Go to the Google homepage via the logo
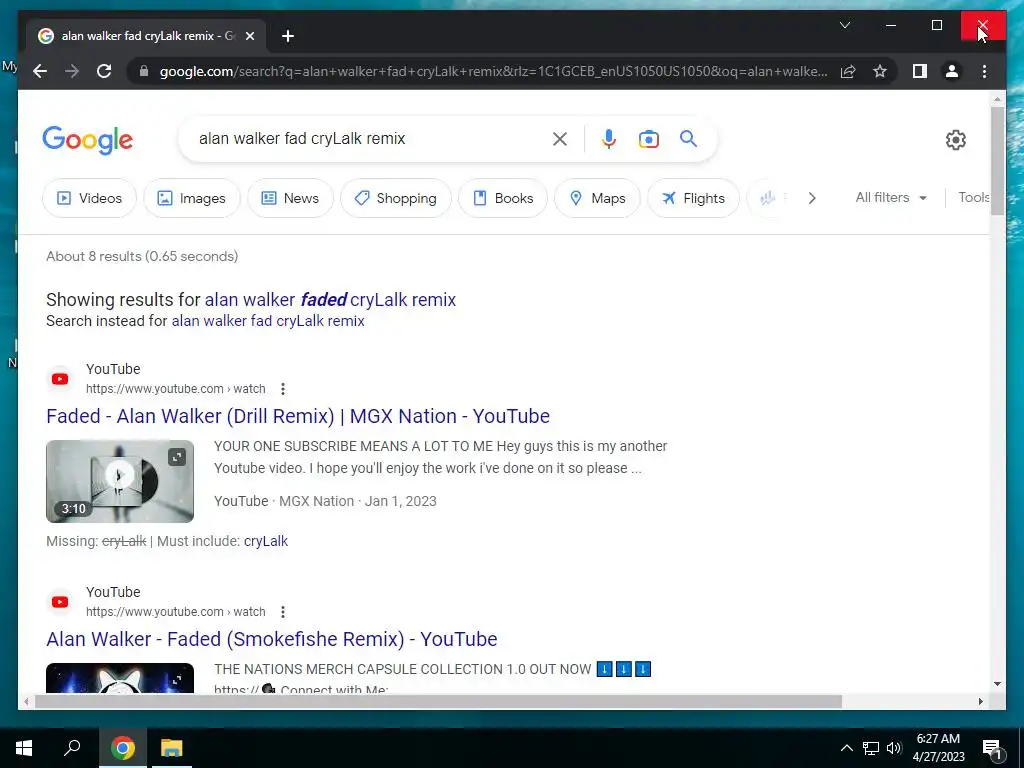 click(88, 140)
